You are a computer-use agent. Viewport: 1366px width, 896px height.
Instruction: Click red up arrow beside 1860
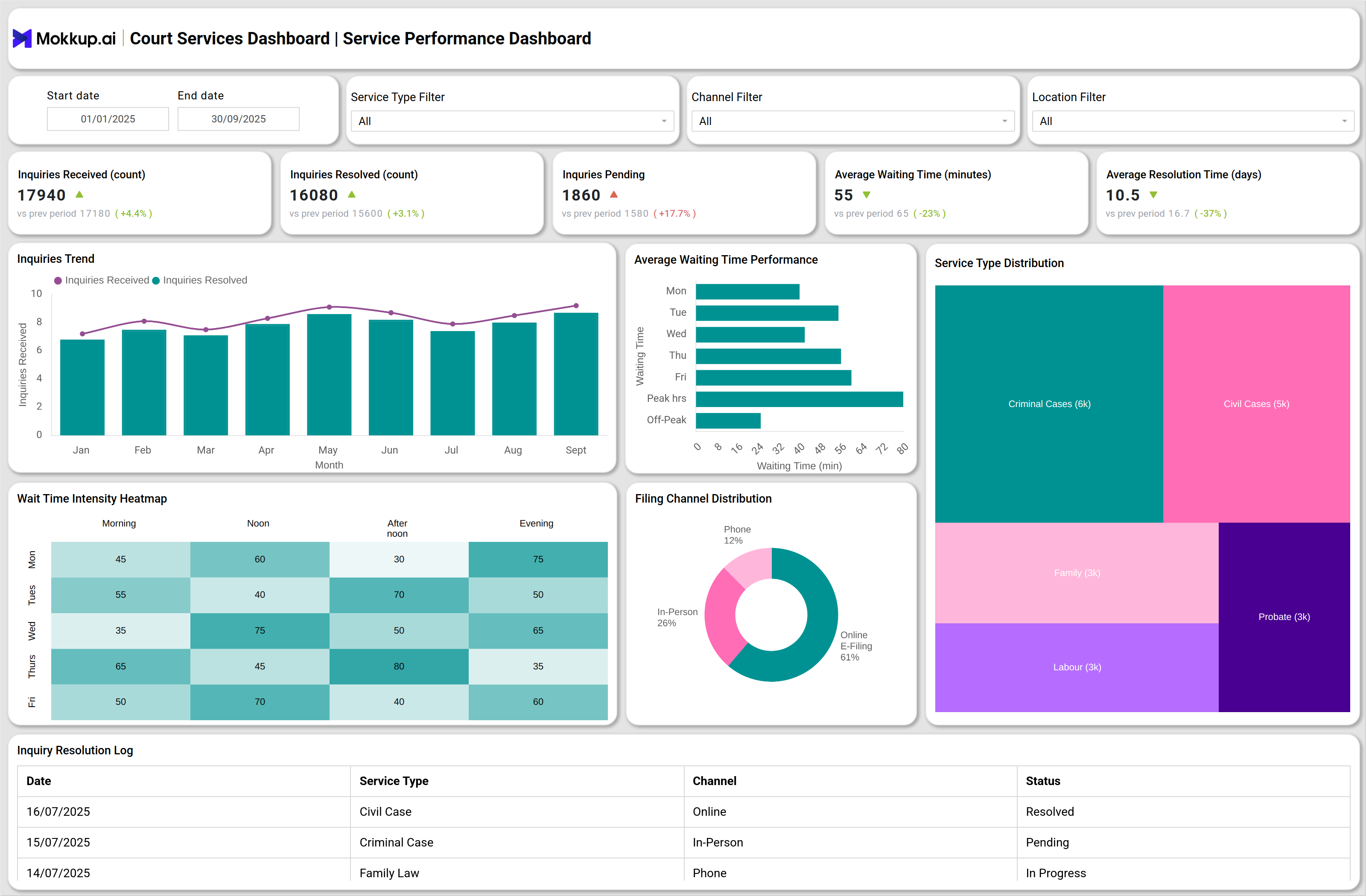[613, 195]
